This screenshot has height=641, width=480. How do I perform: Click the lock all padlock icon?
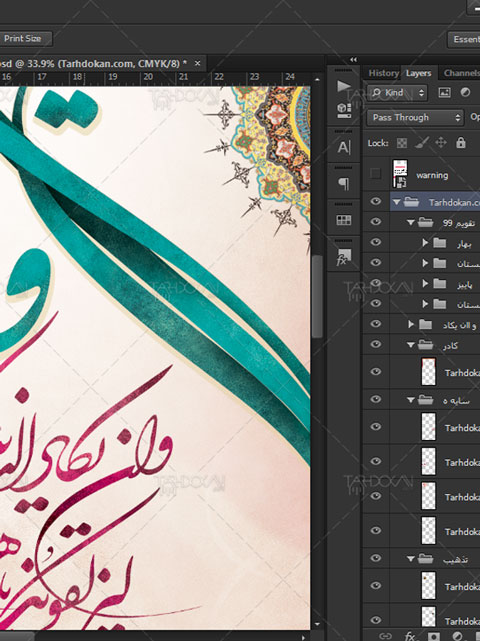pyautogui.click(x=461, y=143)
